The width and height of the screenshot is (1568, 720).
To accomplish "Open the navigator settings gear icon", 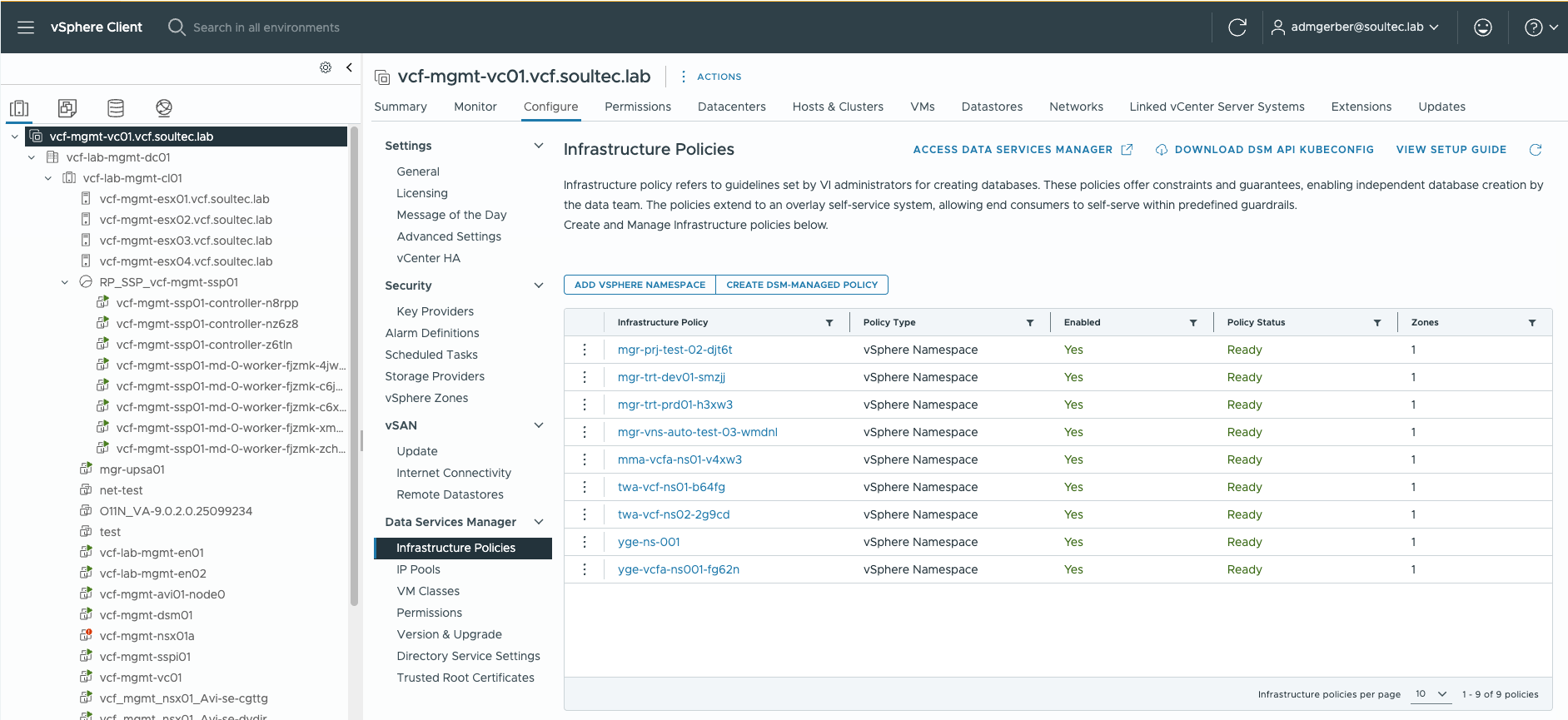I will coord(326,67).
